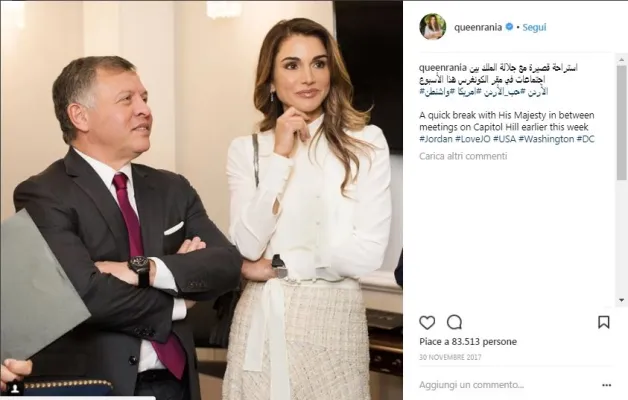
Task: Click 30 NOVEMBRE 2017 post date
Action: [450, 357]
